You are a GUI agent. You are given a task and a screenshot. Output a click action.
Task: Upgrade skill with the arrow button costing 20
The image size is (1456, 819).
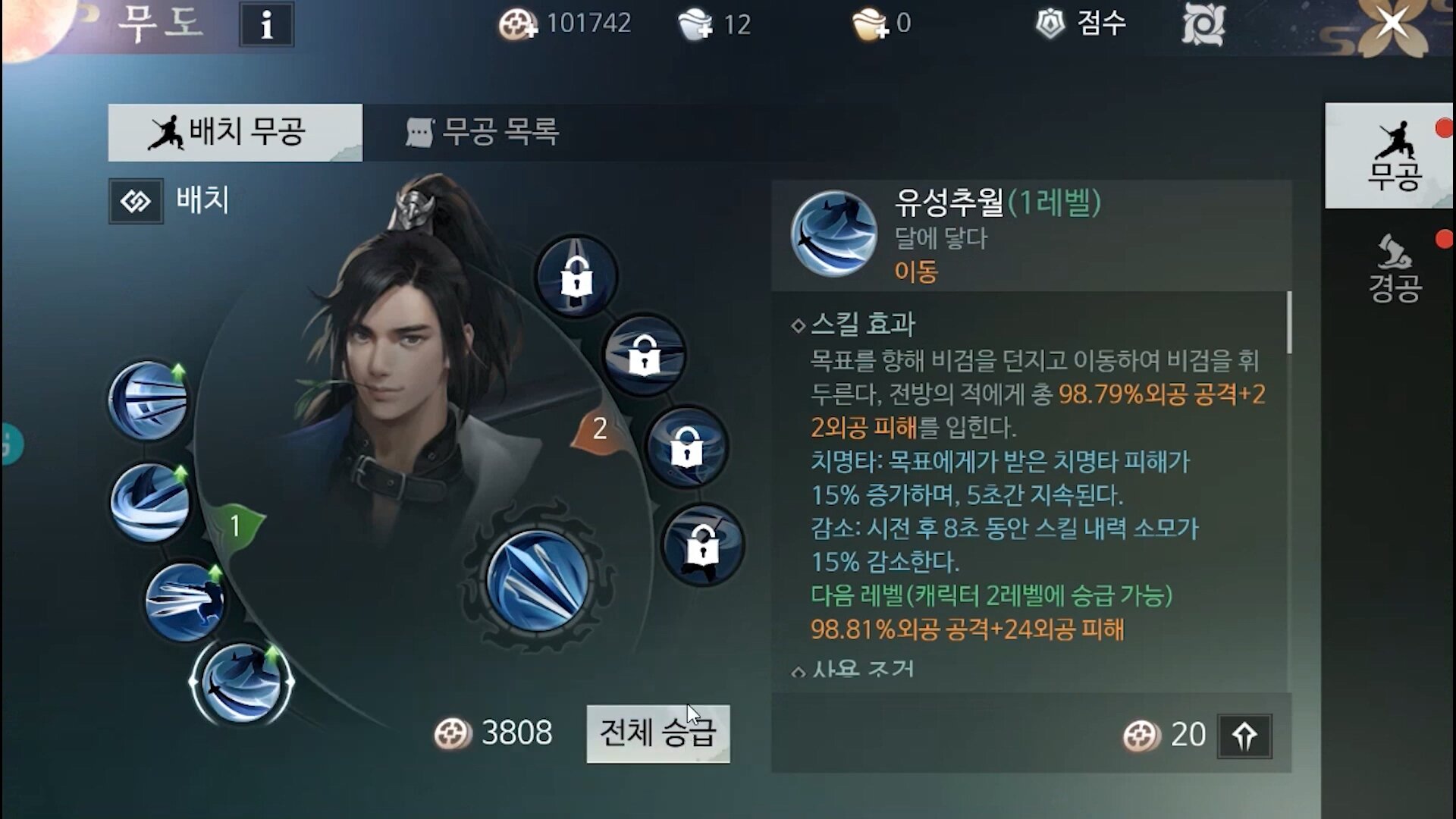[1244, 736]
